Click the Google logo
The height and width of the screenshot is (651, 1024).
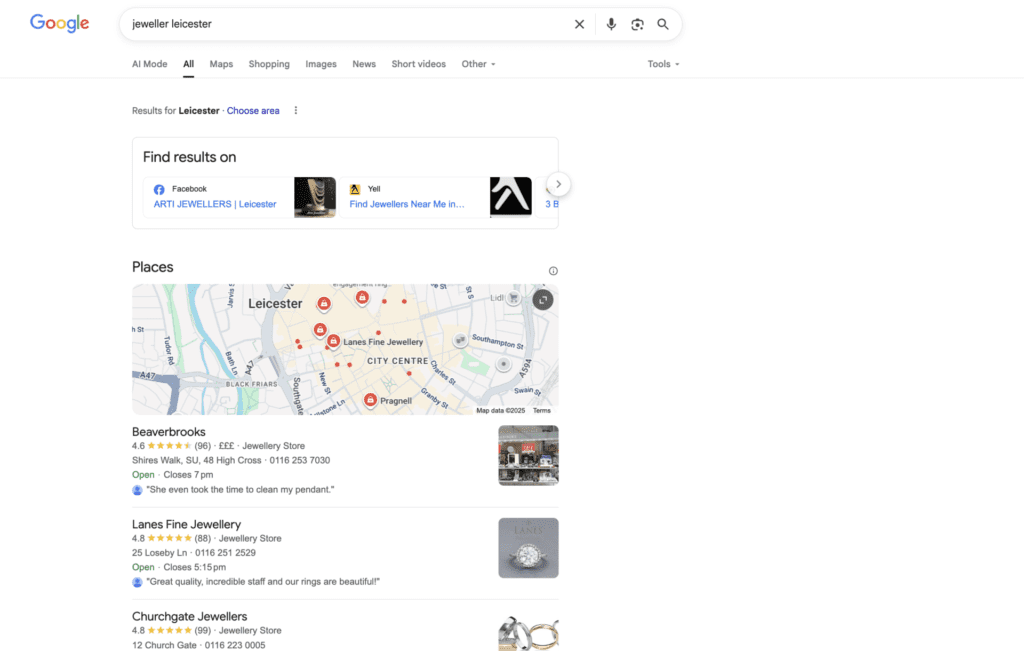click(x=59, y=23)
